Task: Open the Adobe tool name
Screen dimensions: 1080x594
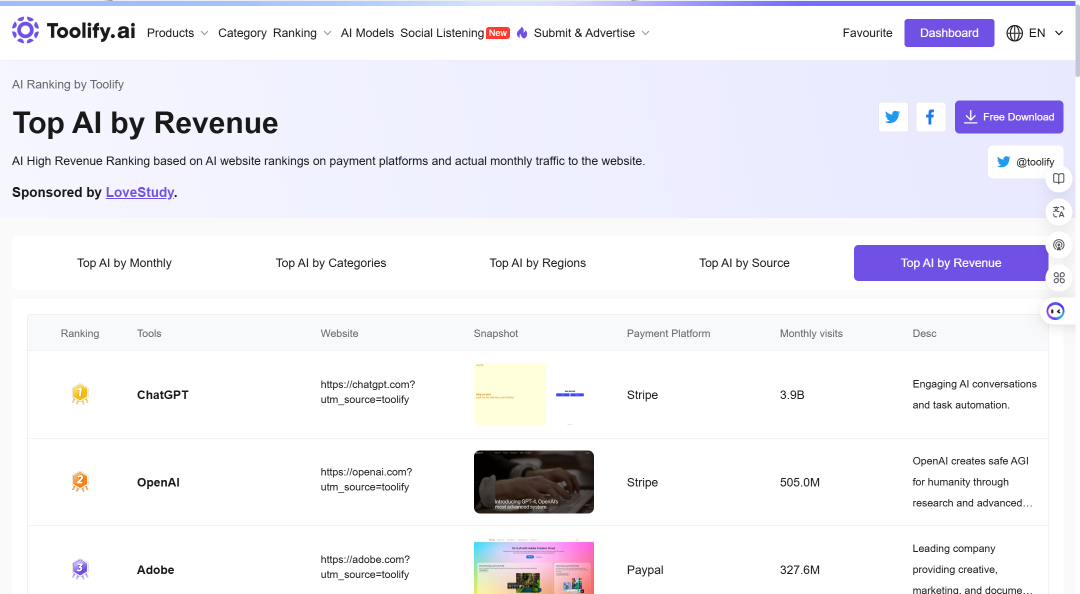Action: click(x=156, y=570)
